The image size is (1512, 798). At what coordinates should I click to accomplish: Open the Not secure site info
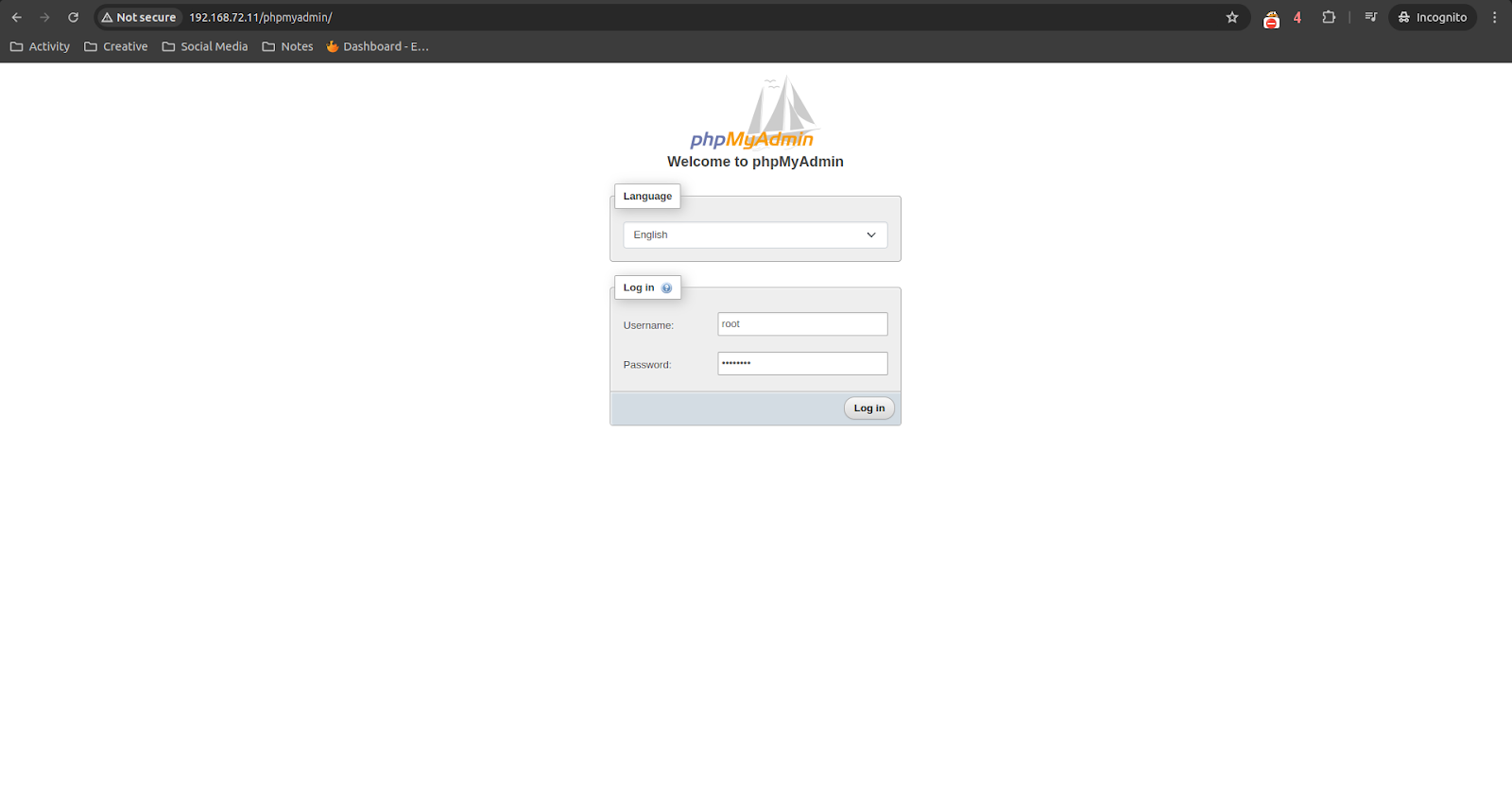pos(139,17)
